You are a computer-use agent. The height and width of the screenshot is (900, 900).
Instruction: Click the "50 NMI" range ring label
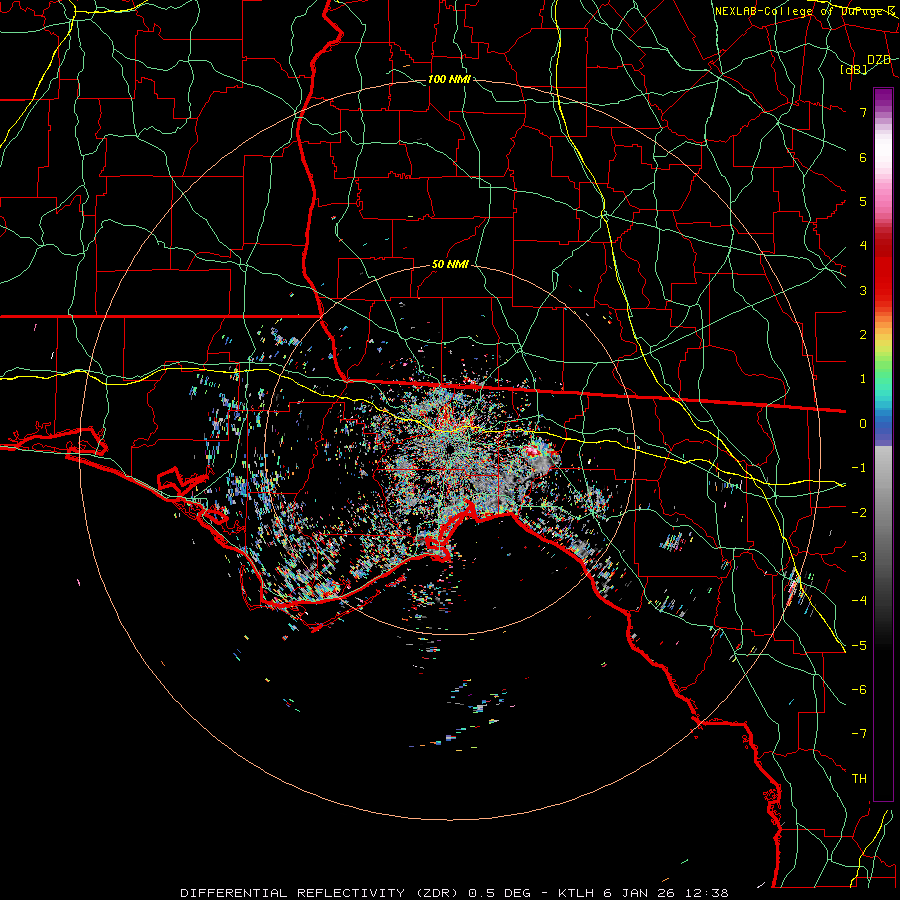[450, 265]
